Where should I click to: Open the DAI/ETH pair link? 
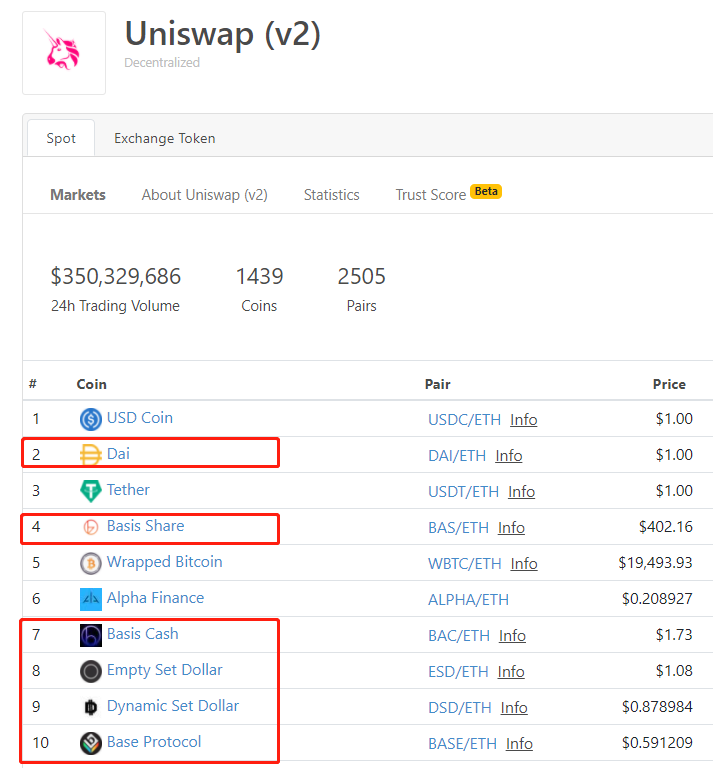click(x=457, y=456)
